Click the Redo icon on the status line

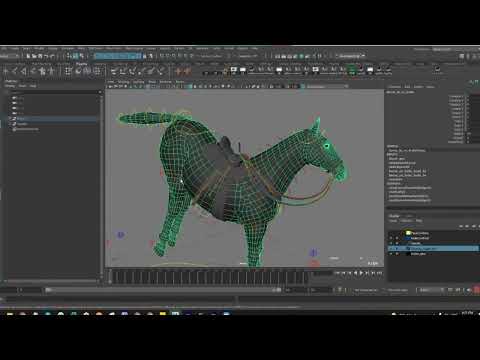click(x=52, y=56)
